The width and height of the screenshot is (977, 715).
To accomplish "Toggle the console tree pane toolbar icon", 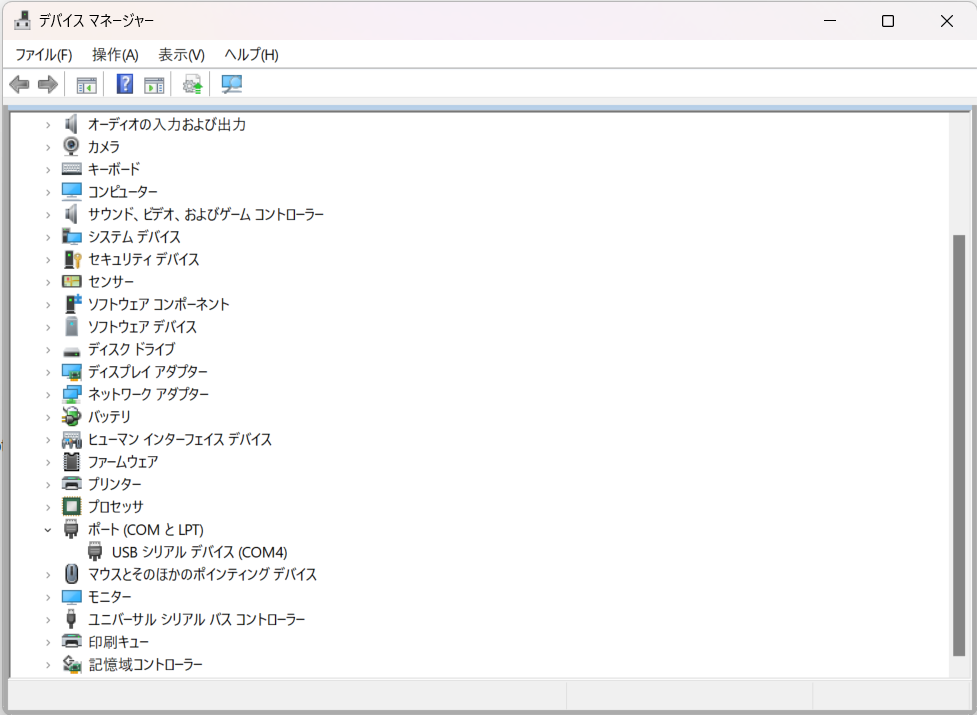I will (86, 85).
